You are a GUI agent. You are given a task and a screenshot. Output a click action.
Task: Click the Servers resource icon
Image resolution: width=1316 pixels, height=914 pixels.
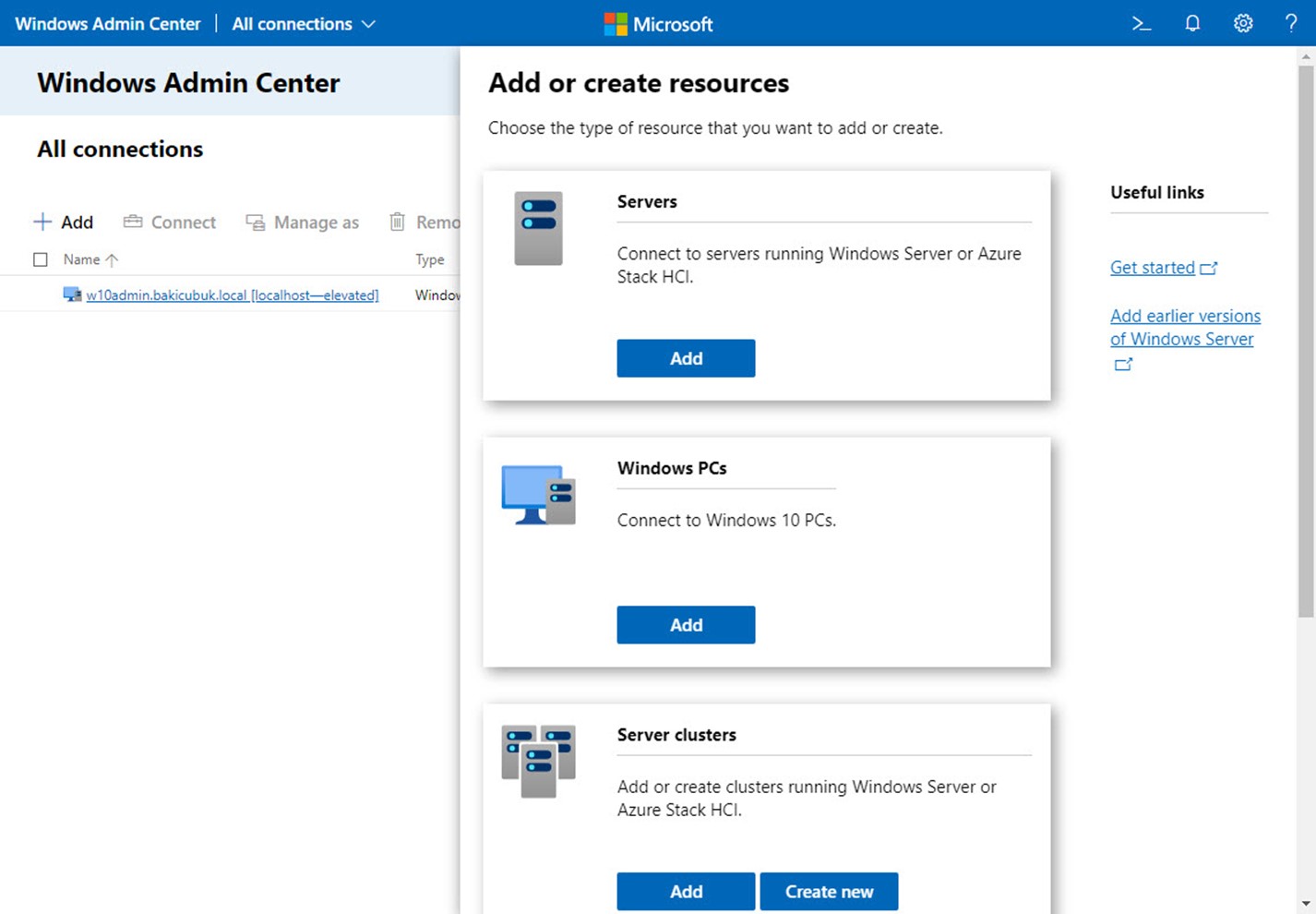[539, 228]
